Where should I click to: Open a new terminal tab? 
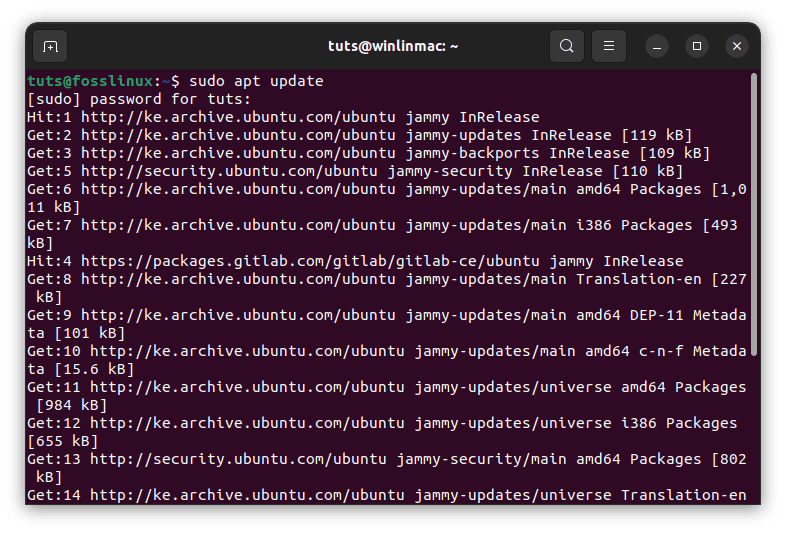tap(50, 46)
